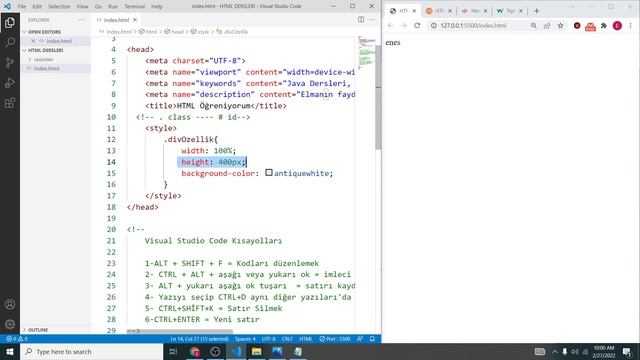Click the editor horizontal scrollbar thumb
640x360 pixels.
tap(180, 331)
